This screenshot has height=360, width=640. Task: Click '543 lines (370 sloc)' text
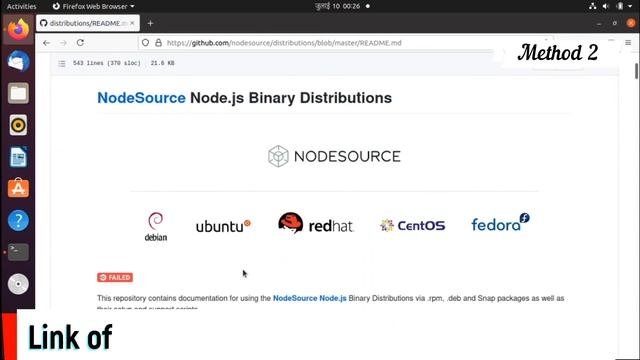pos(107,63)
